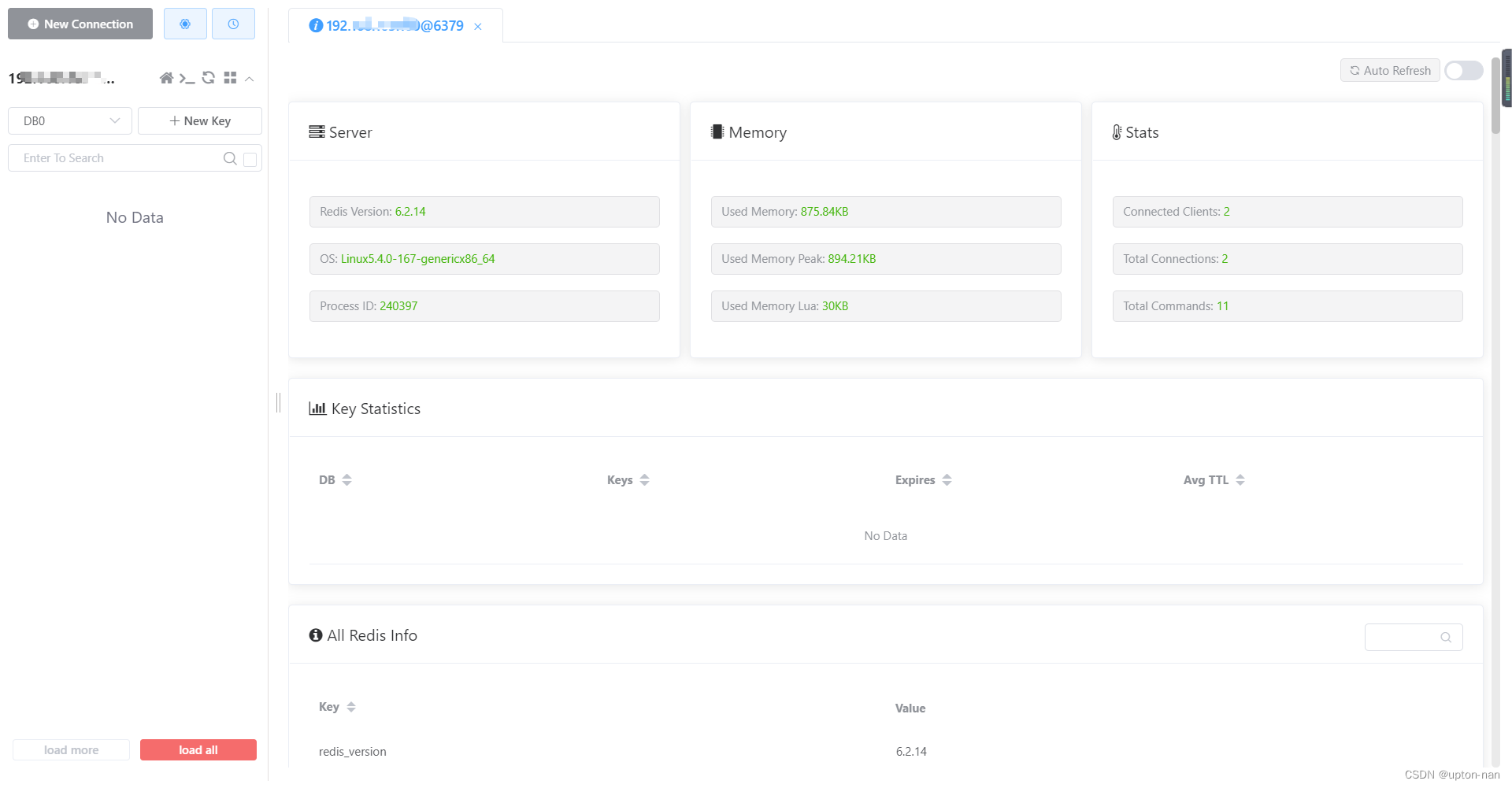Open the connection grid menu icon
1512x788 pixels.
coord(230,78)
